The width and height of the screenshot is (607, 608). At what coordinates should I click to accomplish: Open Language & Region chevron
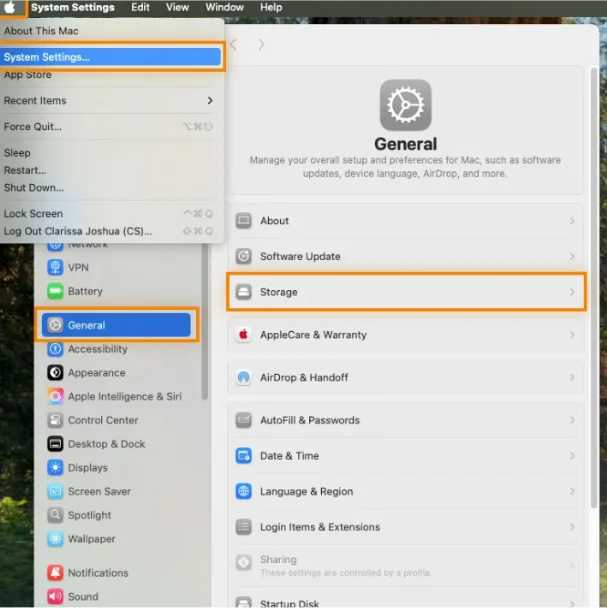coord(572,491)
